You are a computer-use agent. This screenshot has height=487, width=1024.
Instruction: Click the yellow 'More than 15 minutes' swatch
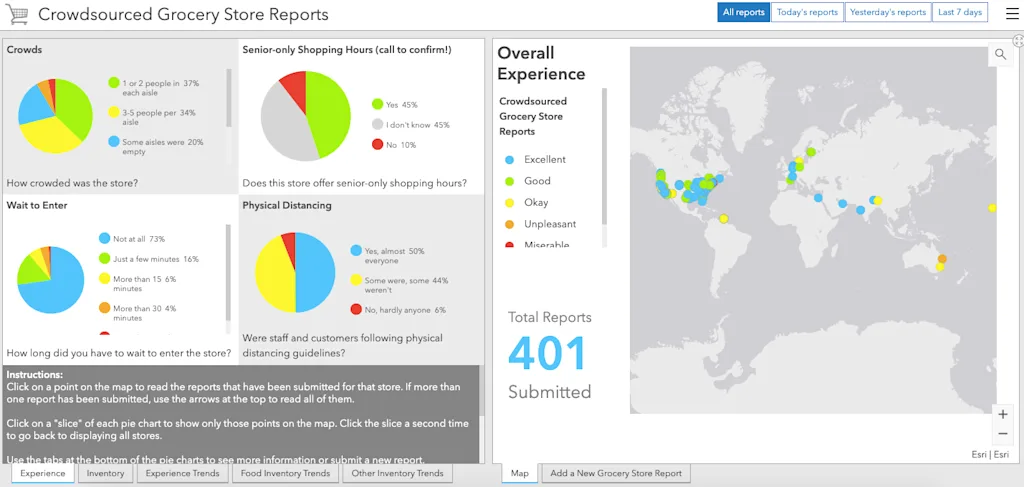coord(104,279)
